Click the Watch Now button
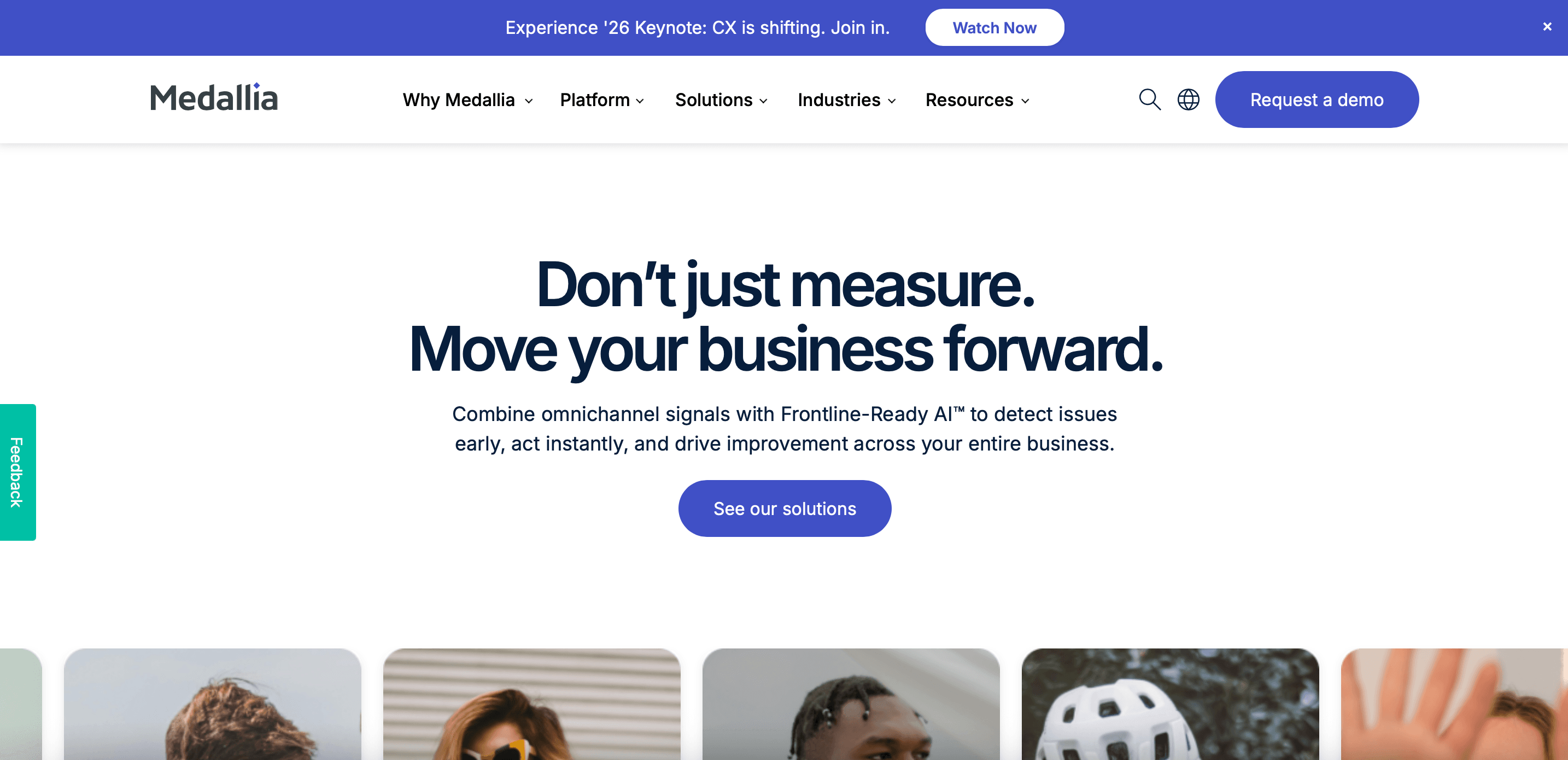This screenshot has height=760, width=1568. point(994,27)
